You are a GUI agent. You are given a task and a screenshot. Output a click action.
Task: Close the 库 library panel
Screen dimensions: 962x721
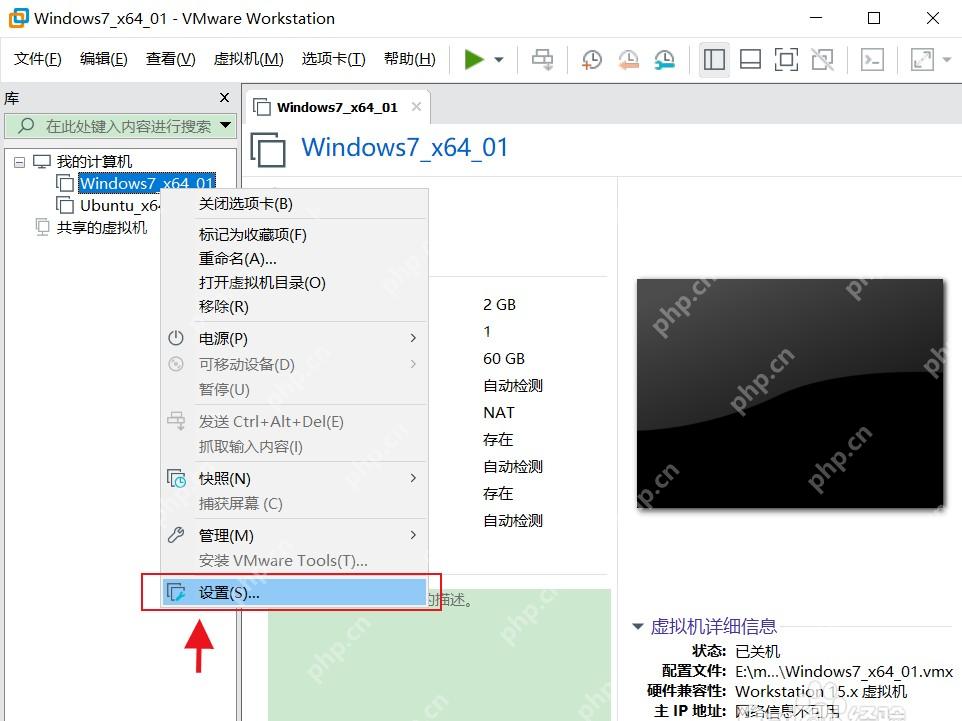(225, 98)
